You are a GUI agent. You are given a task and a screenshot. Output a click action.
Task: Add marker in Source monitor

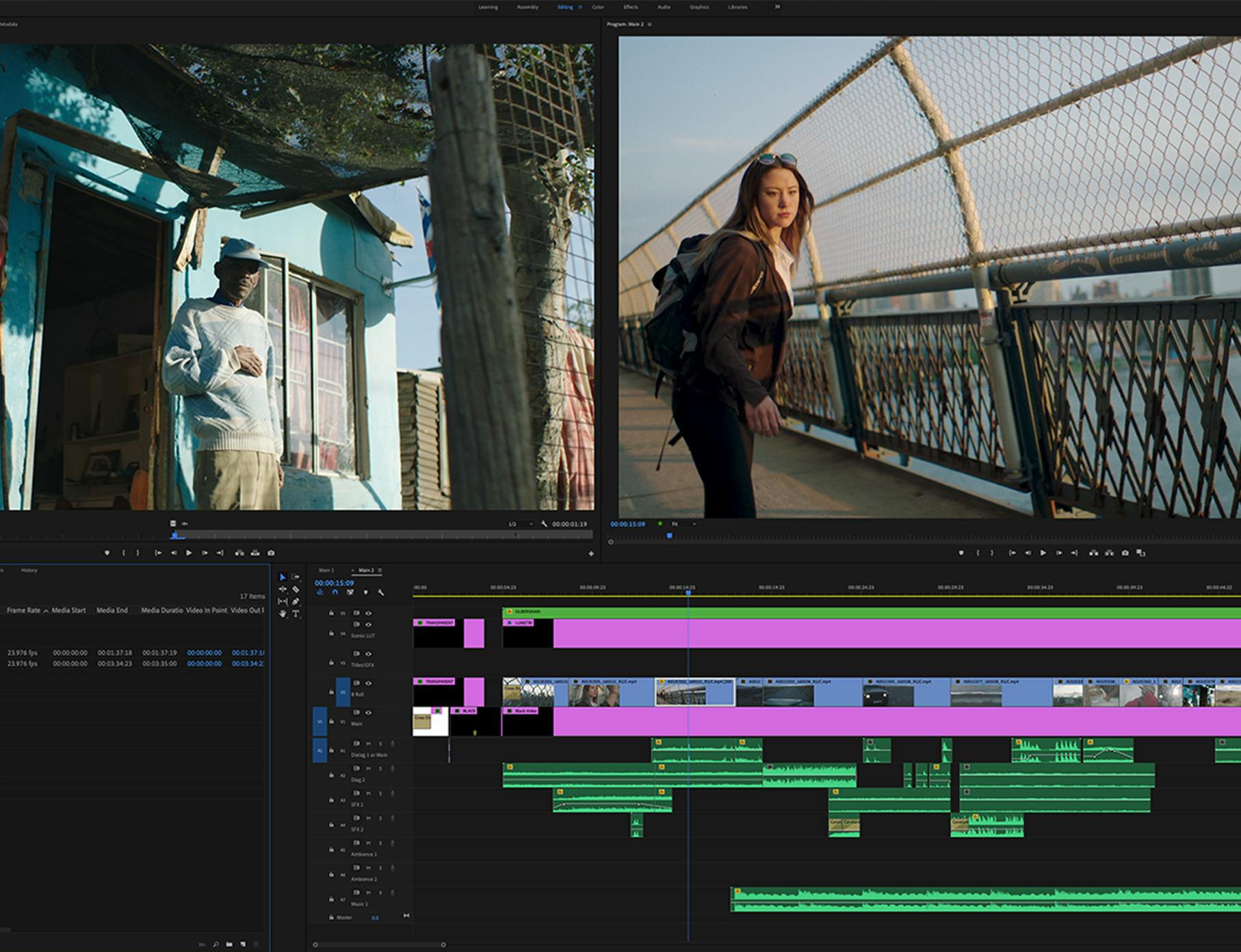coord(107,553)
